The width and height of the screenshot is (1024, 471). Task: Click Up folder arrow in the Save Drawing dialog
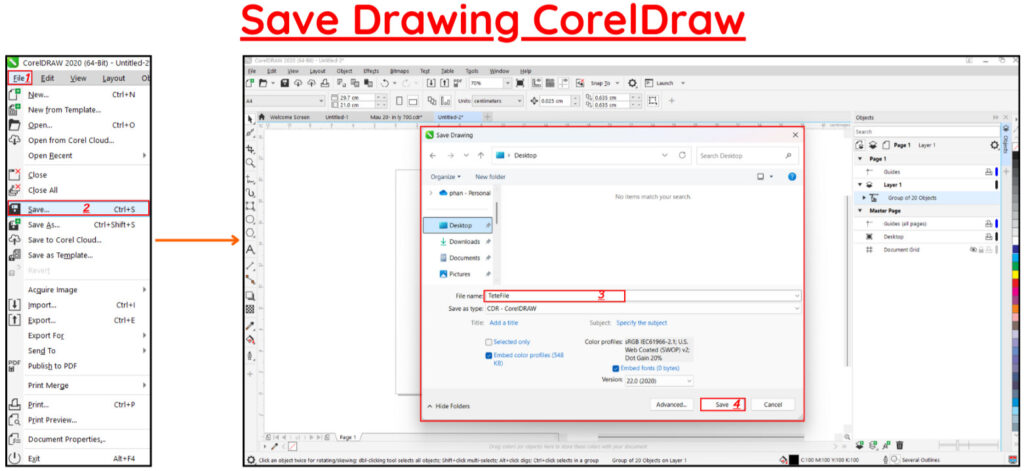click(x=481, y=155)
